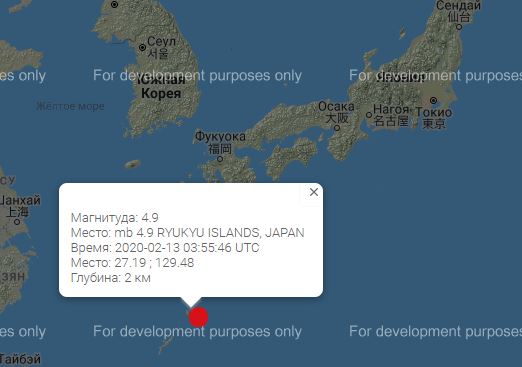Click the Время 2020-02-13 03:55:46 UTC line
Viewport: 522px width, 367px height.
(165, 248)
